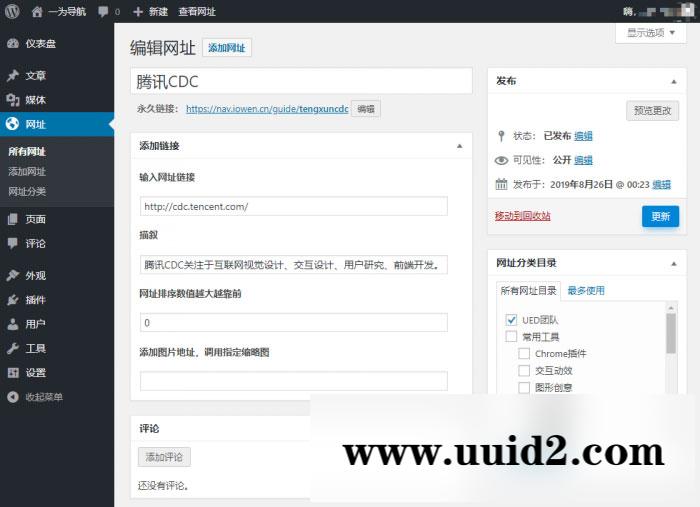Click the category list scrollbar thumb
The image size is (700, 507).
(671, 333)
